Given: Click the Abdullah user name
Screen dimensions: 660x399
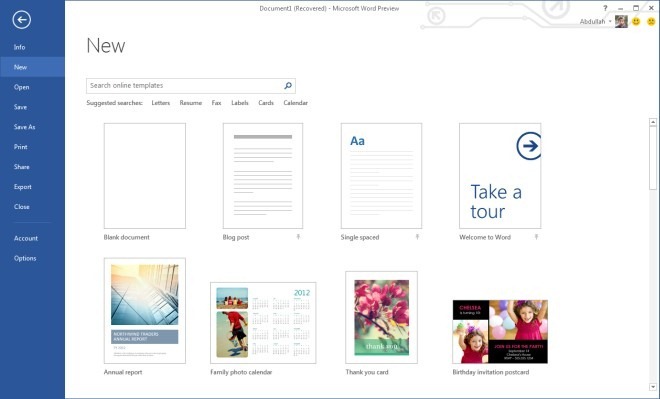Looking at the screenshot, I should click(592, 21).
